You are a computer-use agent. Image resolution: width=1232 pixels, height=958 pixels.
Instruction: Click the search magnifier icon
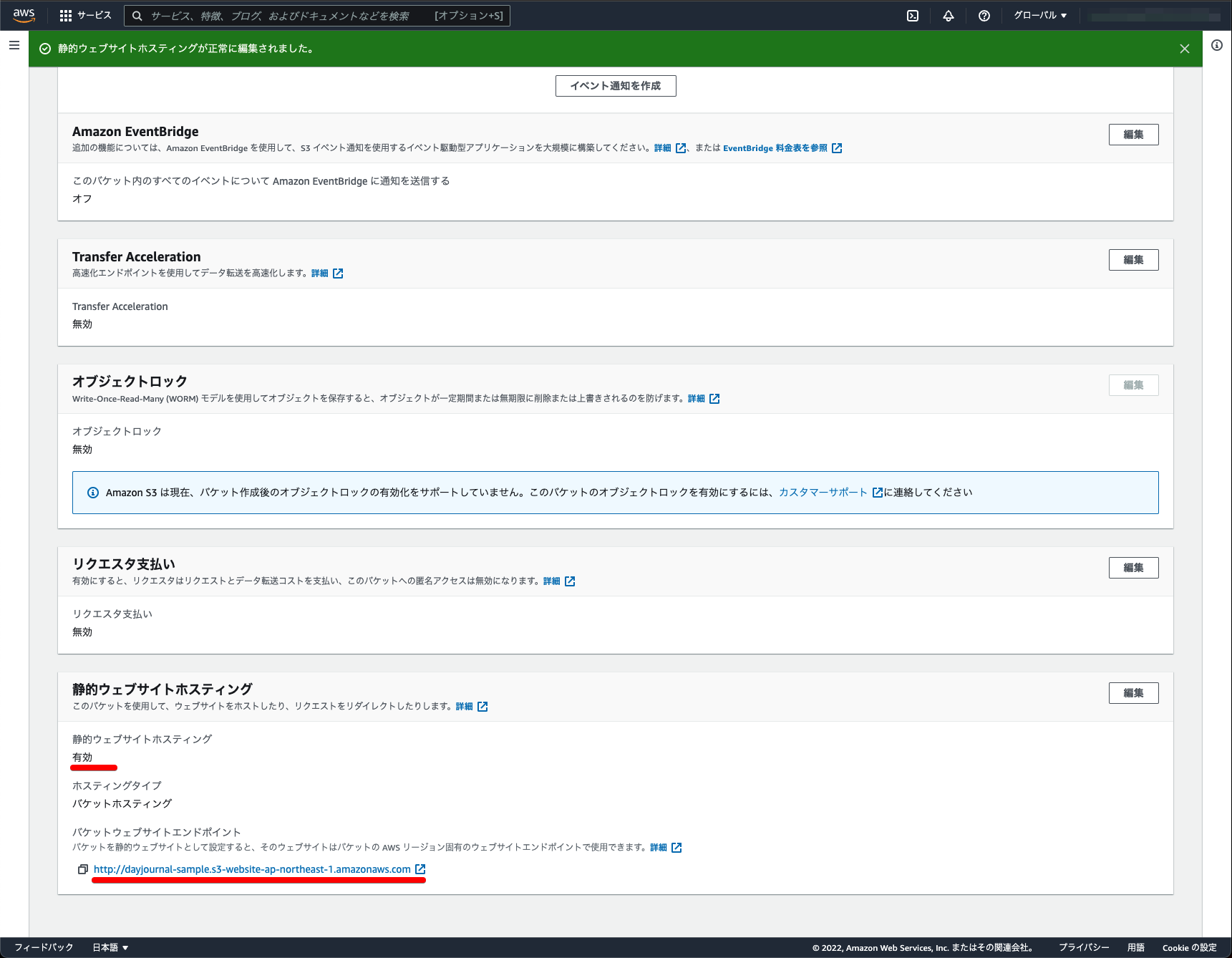(x=137, y=16)
